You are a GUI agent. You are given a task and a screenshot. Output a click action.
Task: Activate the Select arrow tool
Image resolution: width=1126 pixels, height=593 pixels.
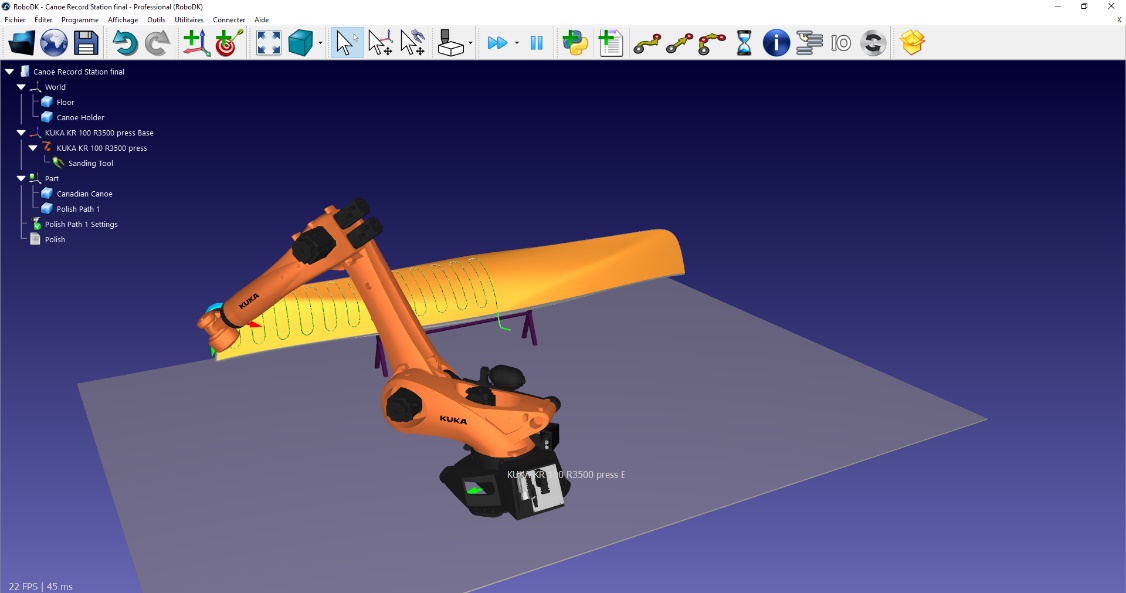click(x=346, y=43)
